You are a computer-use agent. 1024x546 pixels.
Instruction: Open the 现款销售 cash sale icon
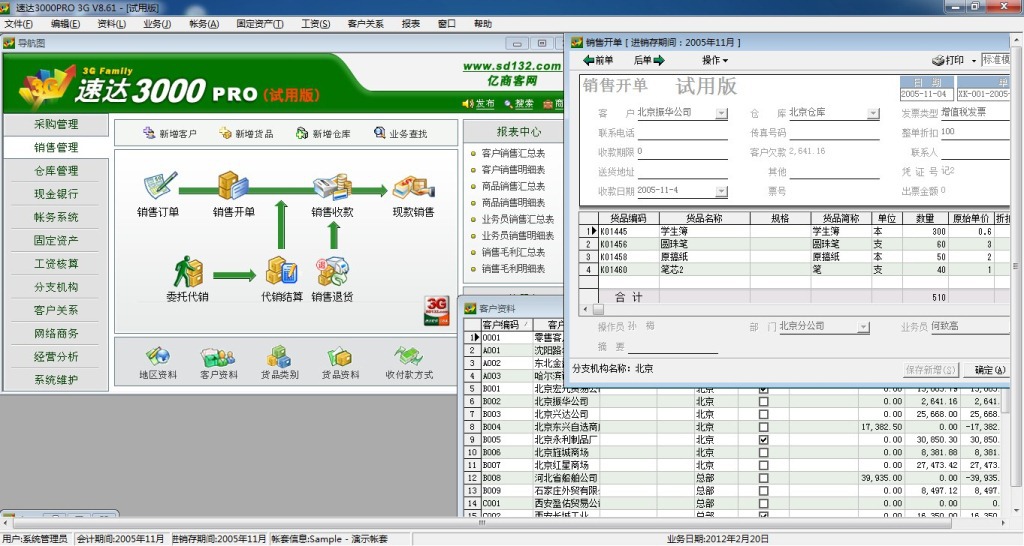tap(413, 187)
